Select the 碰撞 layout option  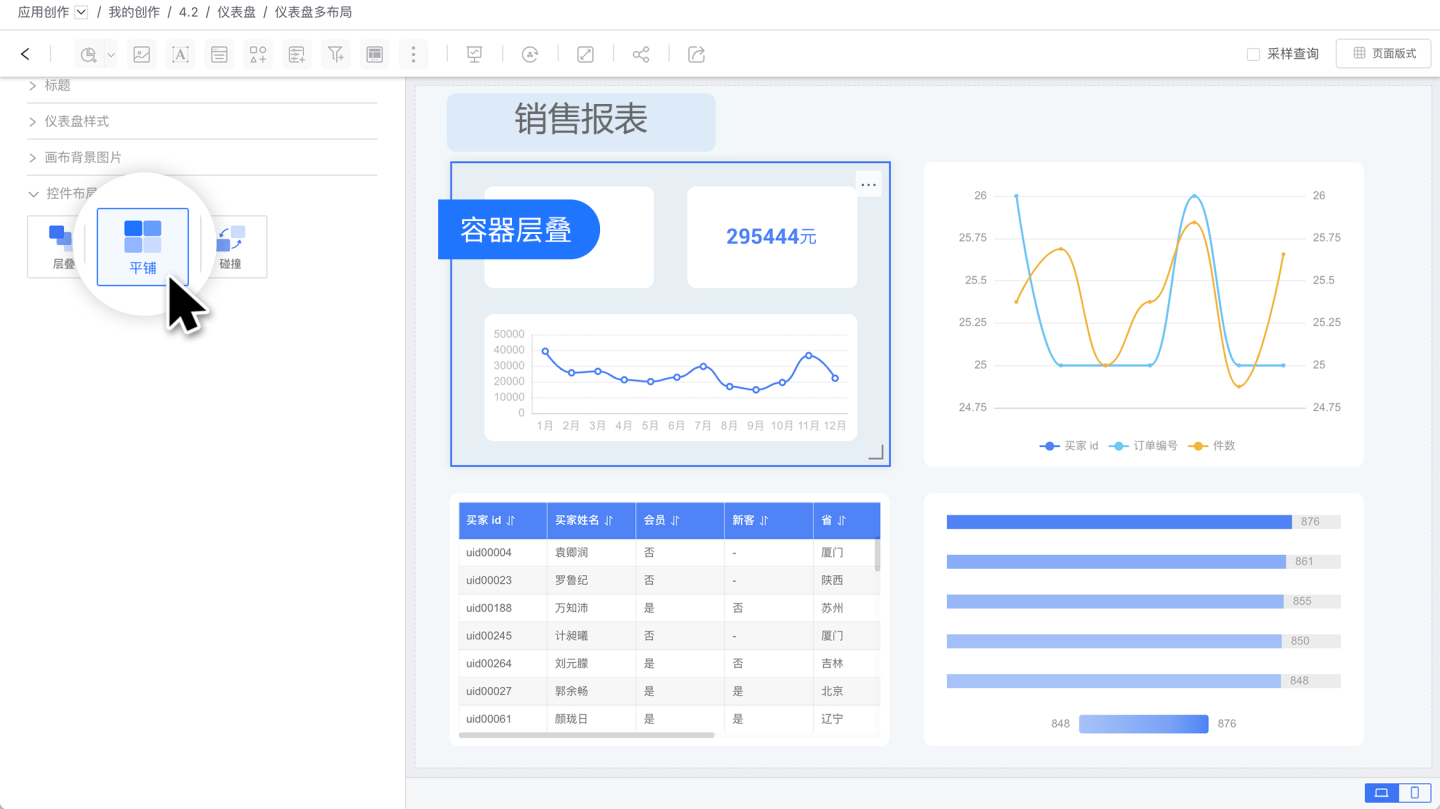tap(231, 247)
